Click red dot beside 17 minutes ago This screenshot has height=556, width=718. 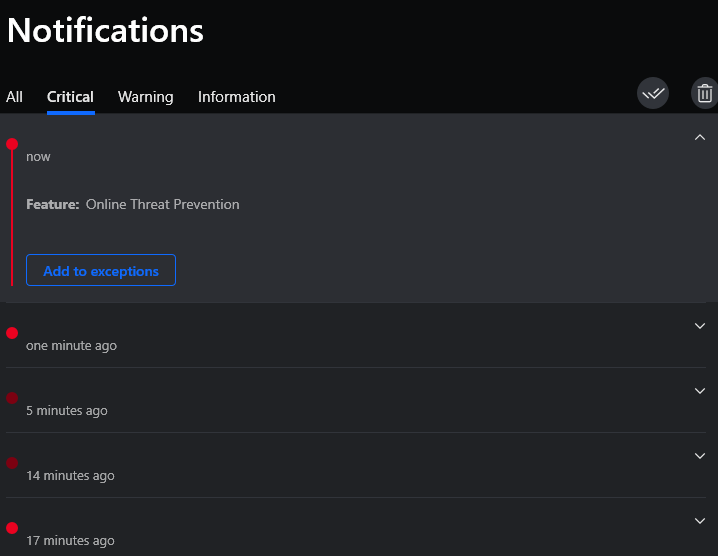coord(12,528)
